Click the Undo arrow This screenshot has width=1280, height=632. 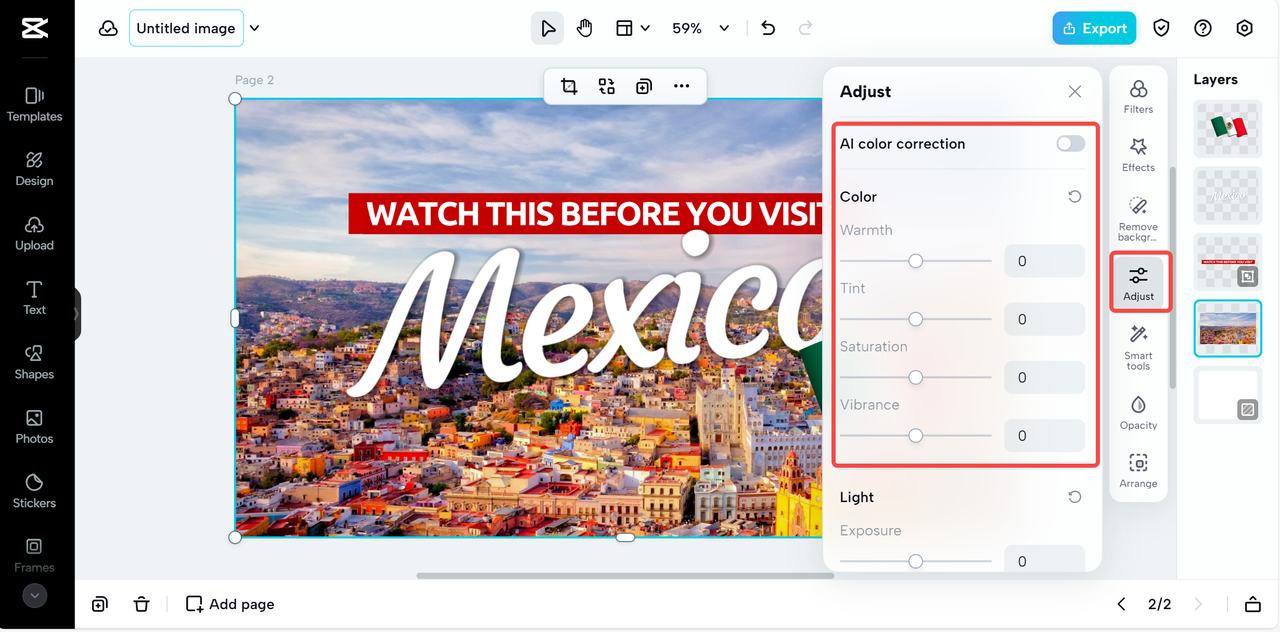pos(767,28)
